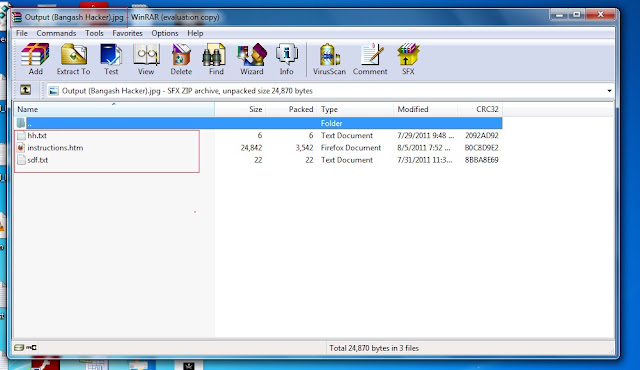Open the Commands menu
This screenshot has height=370, width=640.
(56, 33)
